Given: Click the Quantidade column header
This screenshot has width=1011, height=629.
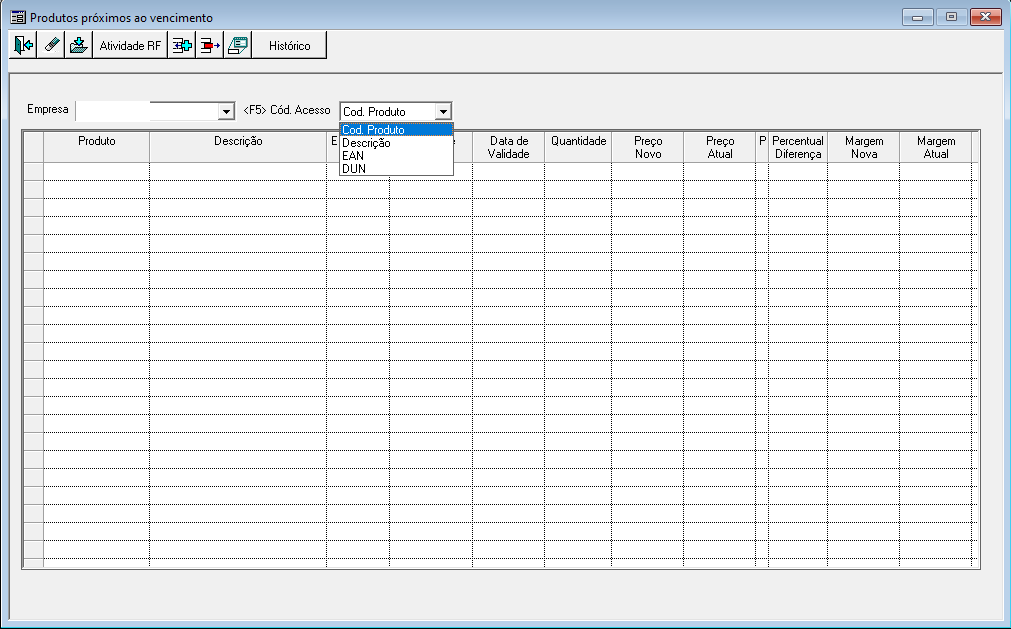Looking at the screenshot, I should [578, 147].
